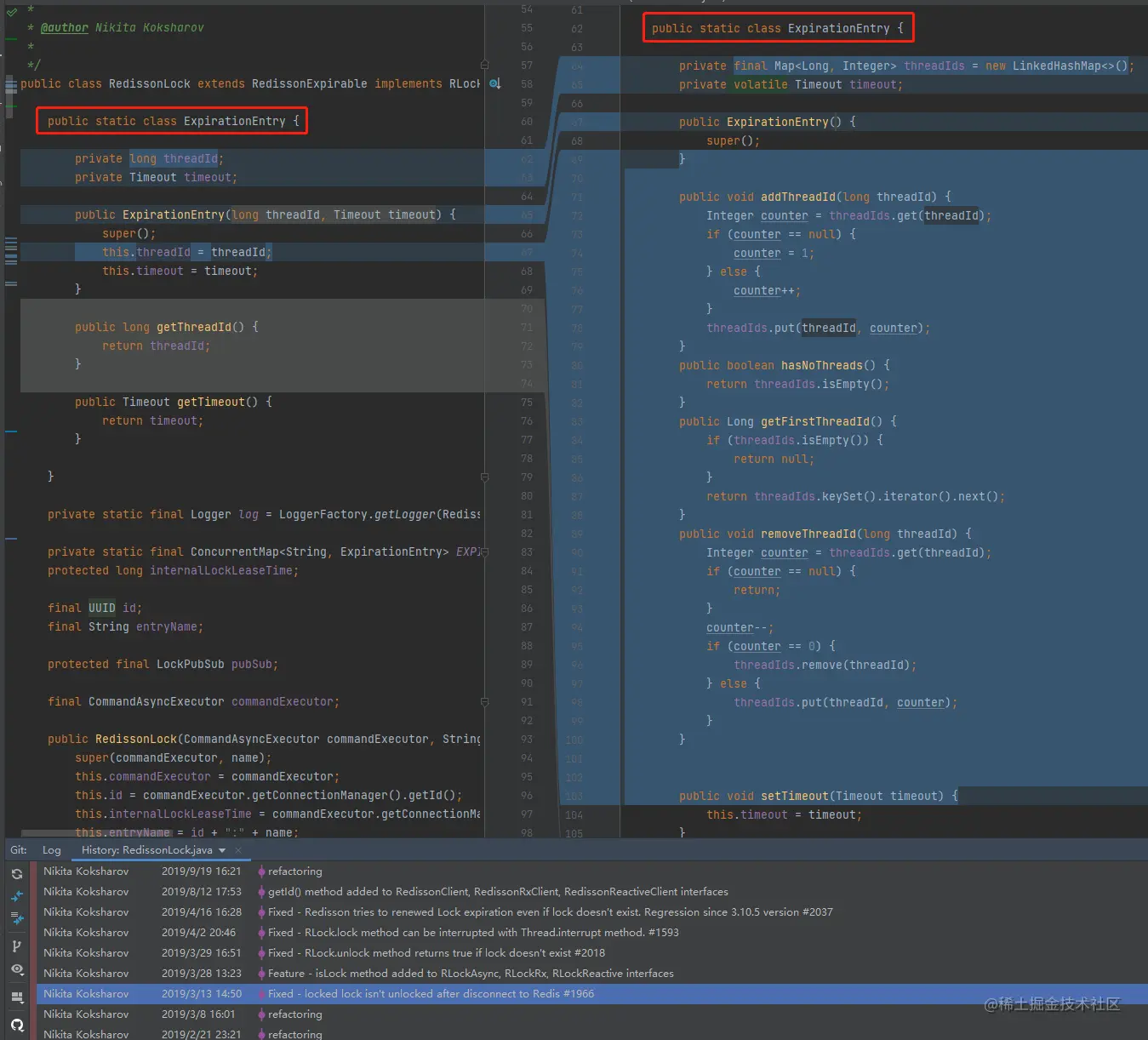Click the branch icon in Git toolbar
This screenshot has height=1040, width=1148.
(x=17, y=946)
